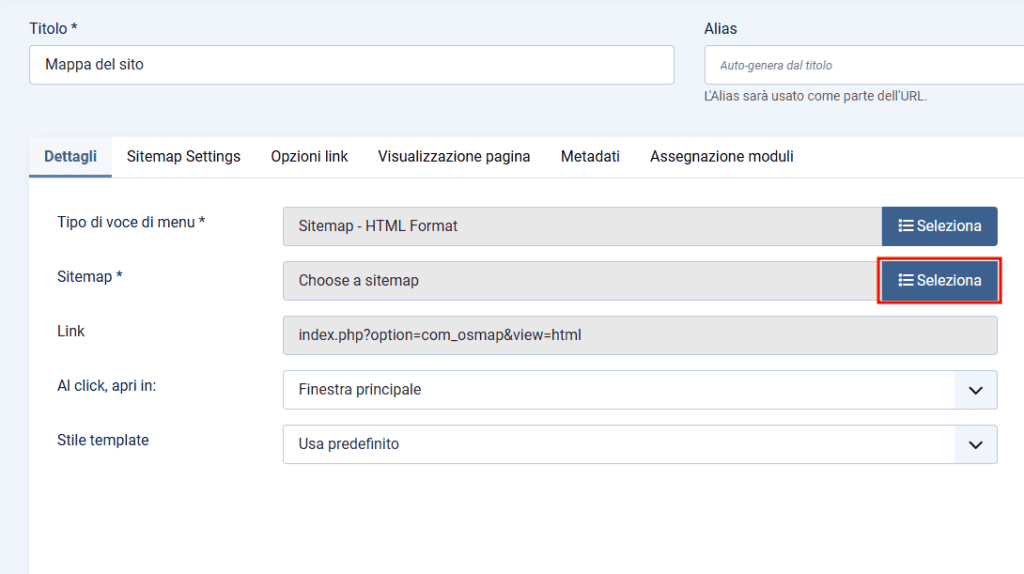Viewport: 1024px width, 574px height.
Task: Click Seleziona for Tipo di voce di menu
Action: coord(939,226)
